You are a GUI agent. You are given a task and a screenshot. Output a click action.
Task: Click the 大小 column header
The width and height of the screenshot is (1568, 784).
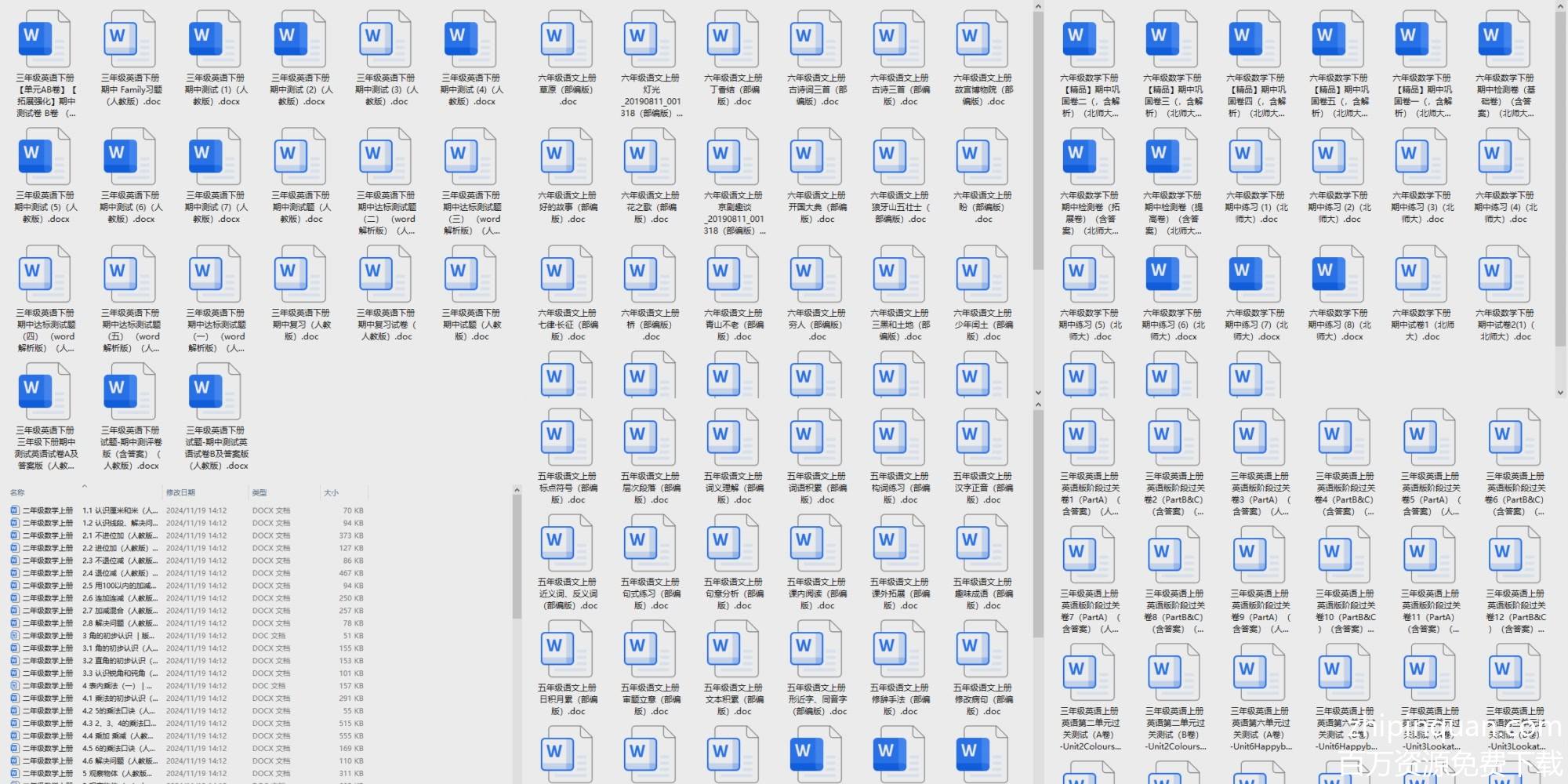332,492
